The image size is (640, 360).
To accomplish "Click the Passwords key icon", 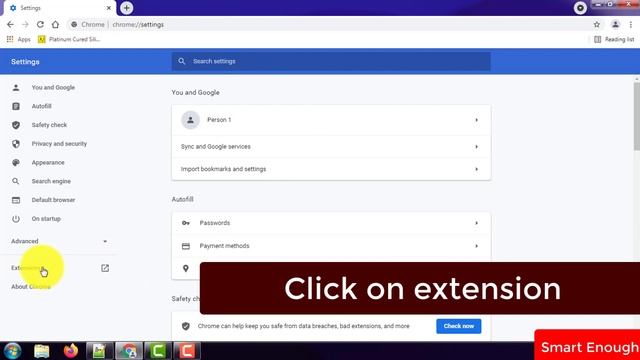I will pos(186,223).
